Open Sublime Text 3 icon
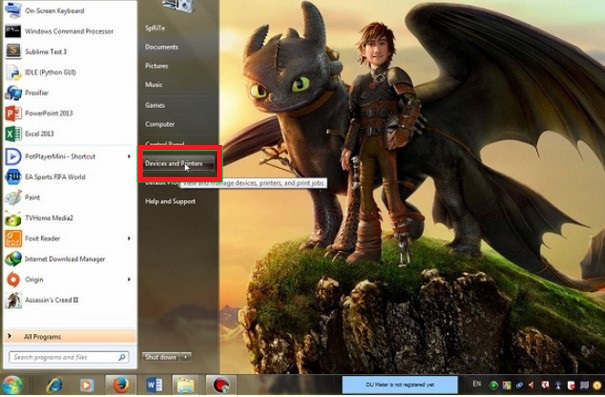Image resolution: width=605 pixels, height=397 pixels. pyautogui.click(x=13, y=51)
